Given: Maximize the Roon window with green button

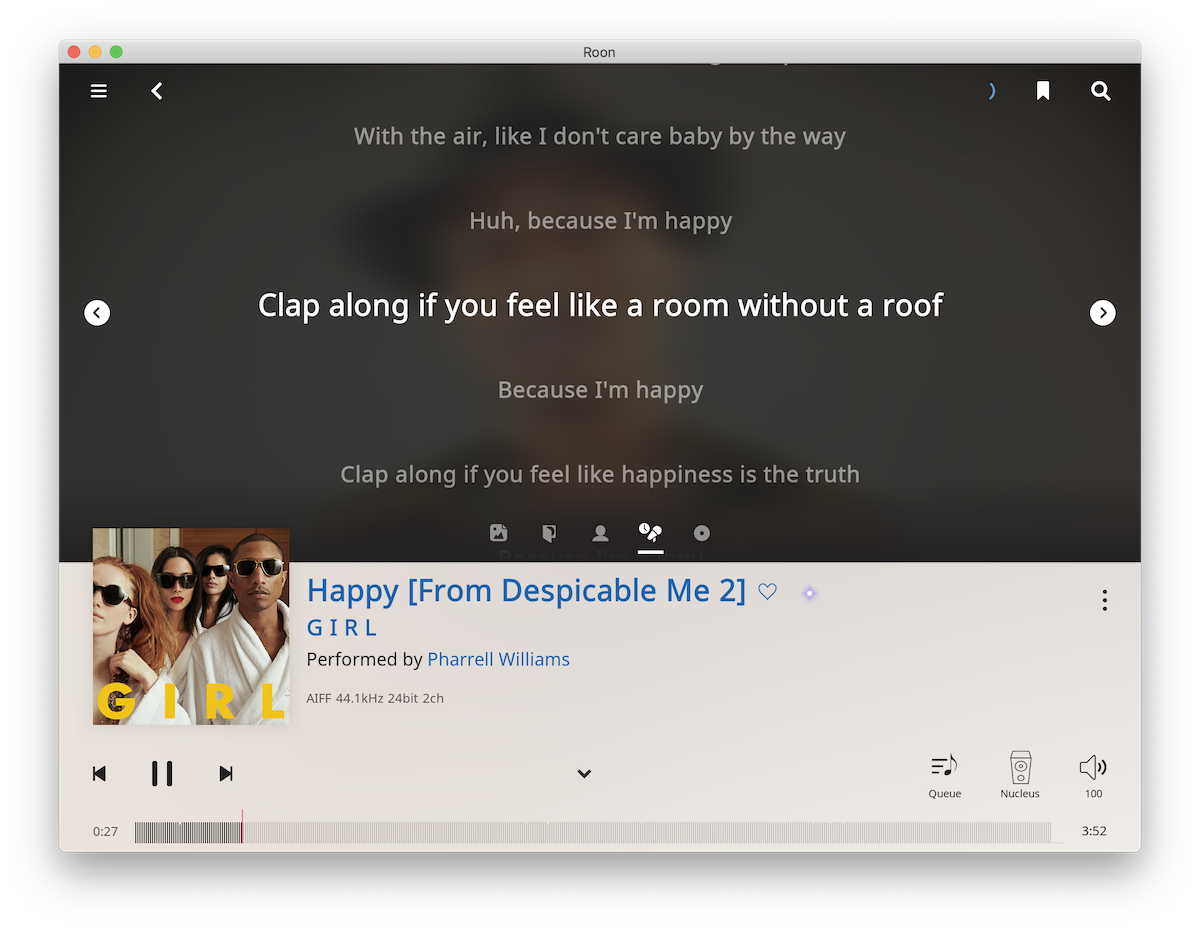Looking at the screenshot, I should [x=116, y=52].
